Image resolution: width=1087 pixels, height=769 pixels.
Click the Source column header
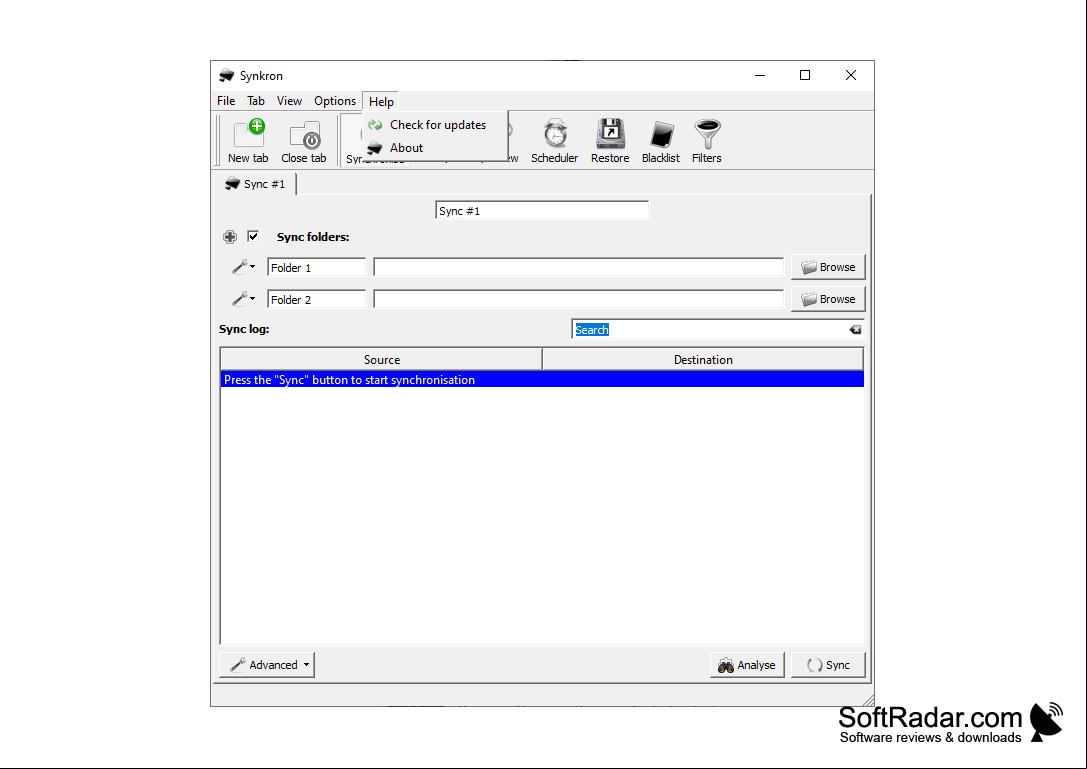(381, 359)
